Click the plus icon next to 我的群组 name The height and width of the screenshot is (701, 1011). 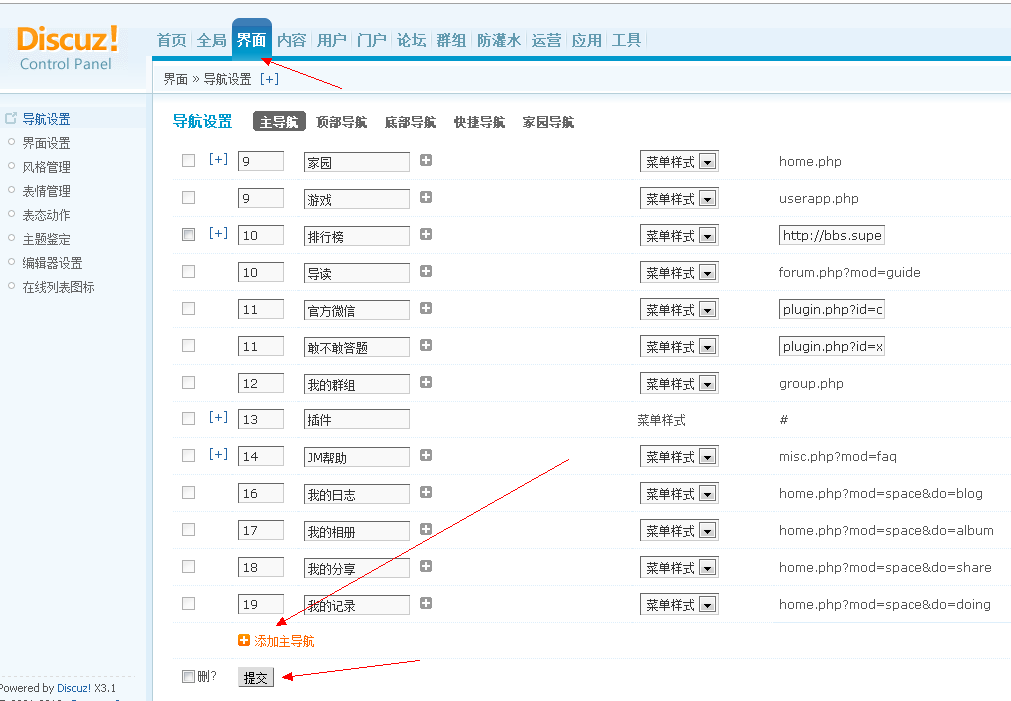426,382
